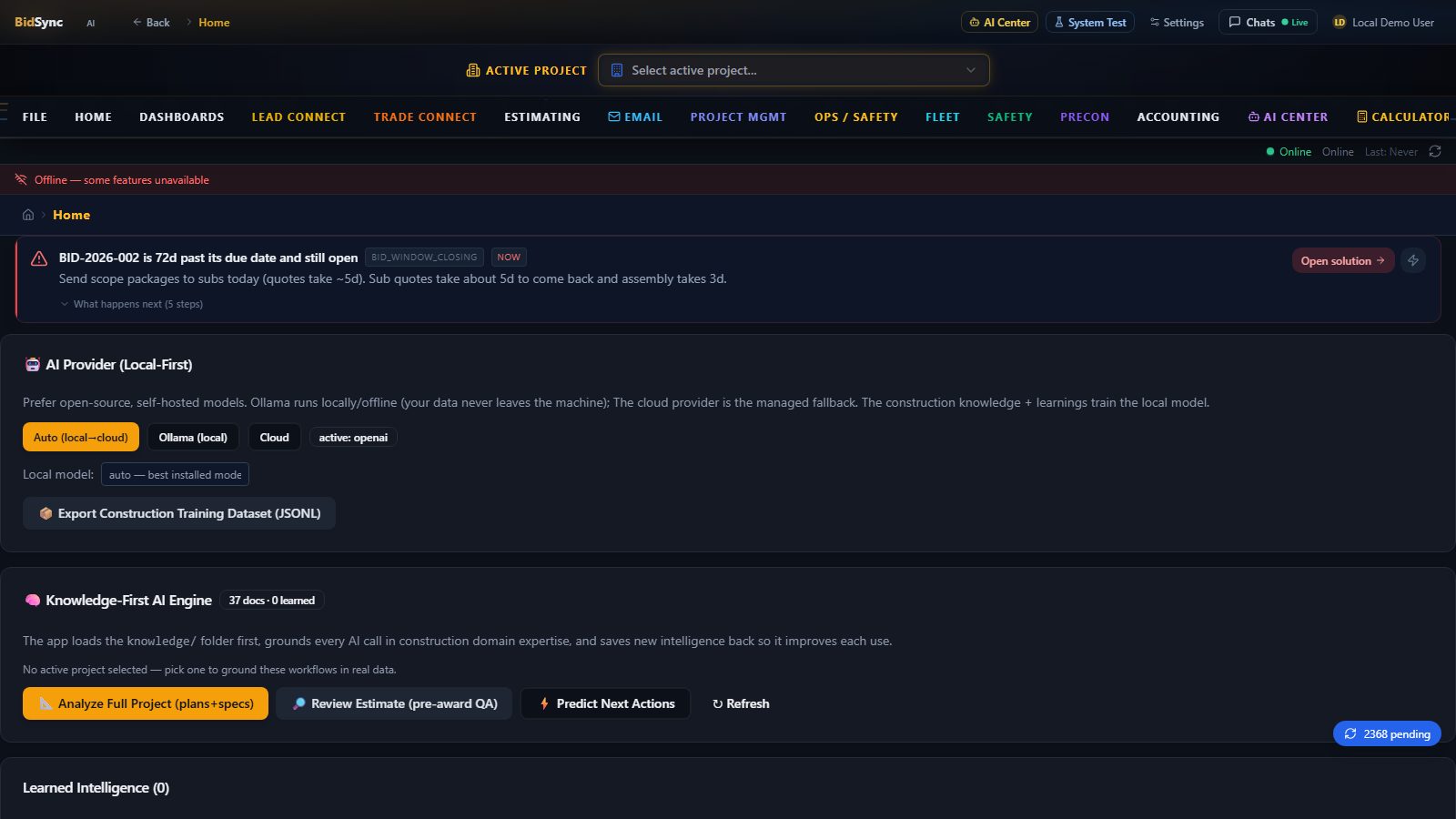Go Back using the top bar arrow
Viewport: 1456px width, 819px height.
[x=151, y=22]
